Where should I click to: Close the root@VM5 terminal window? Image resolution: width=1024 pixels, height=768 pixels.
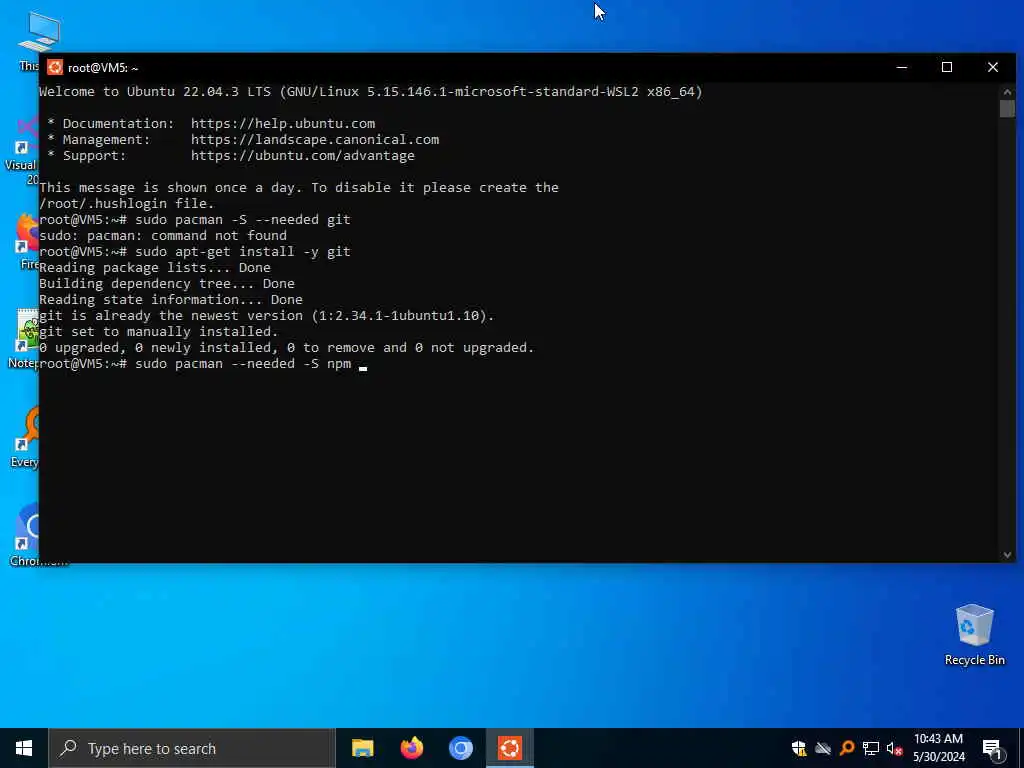pyautogui.click(x=993, y=67)
